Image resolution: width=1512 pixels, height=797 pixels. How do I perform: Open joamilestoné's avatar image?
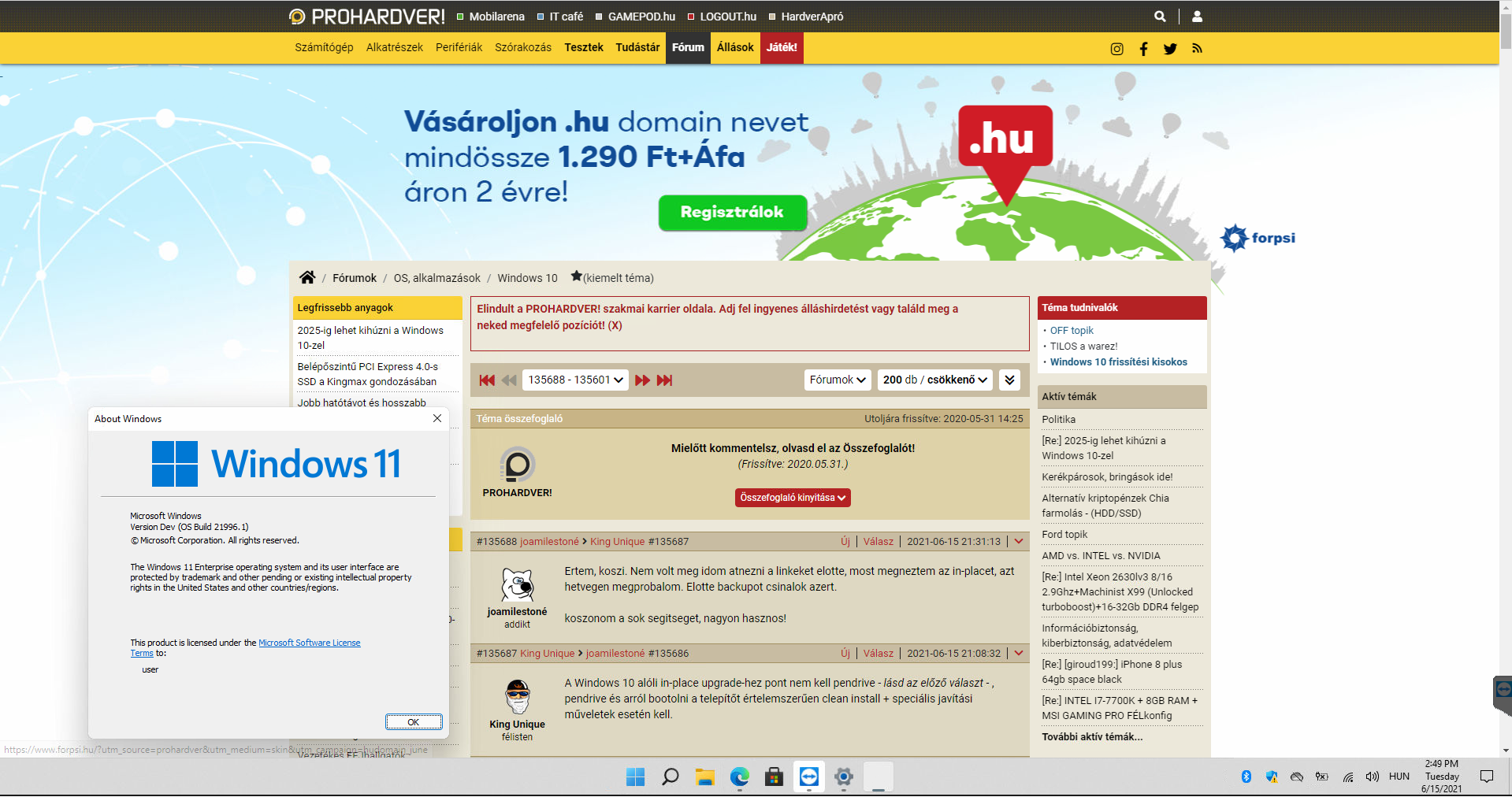518,585
